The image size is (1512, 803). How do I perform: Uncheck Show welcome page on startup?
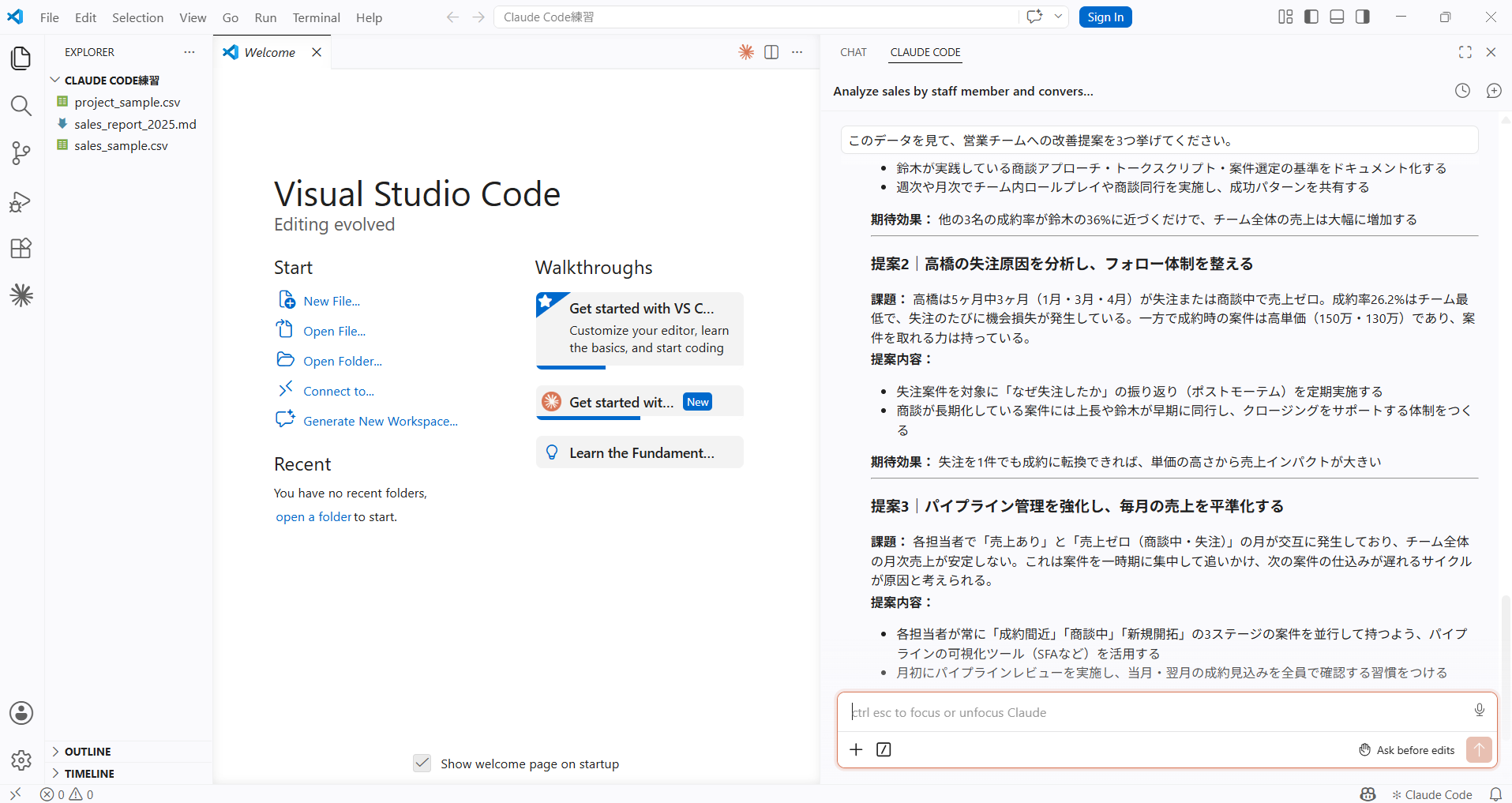422,764
